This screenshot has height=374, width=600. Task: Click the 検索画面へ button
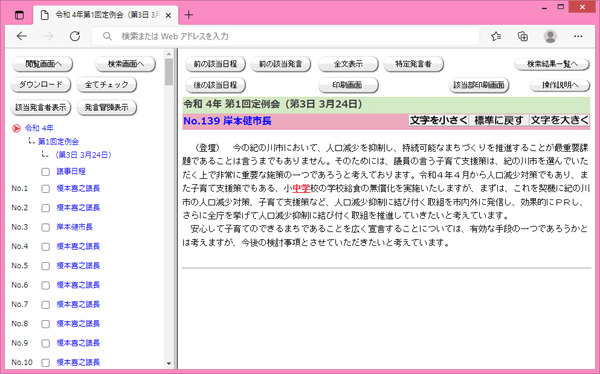pos(126,64)
